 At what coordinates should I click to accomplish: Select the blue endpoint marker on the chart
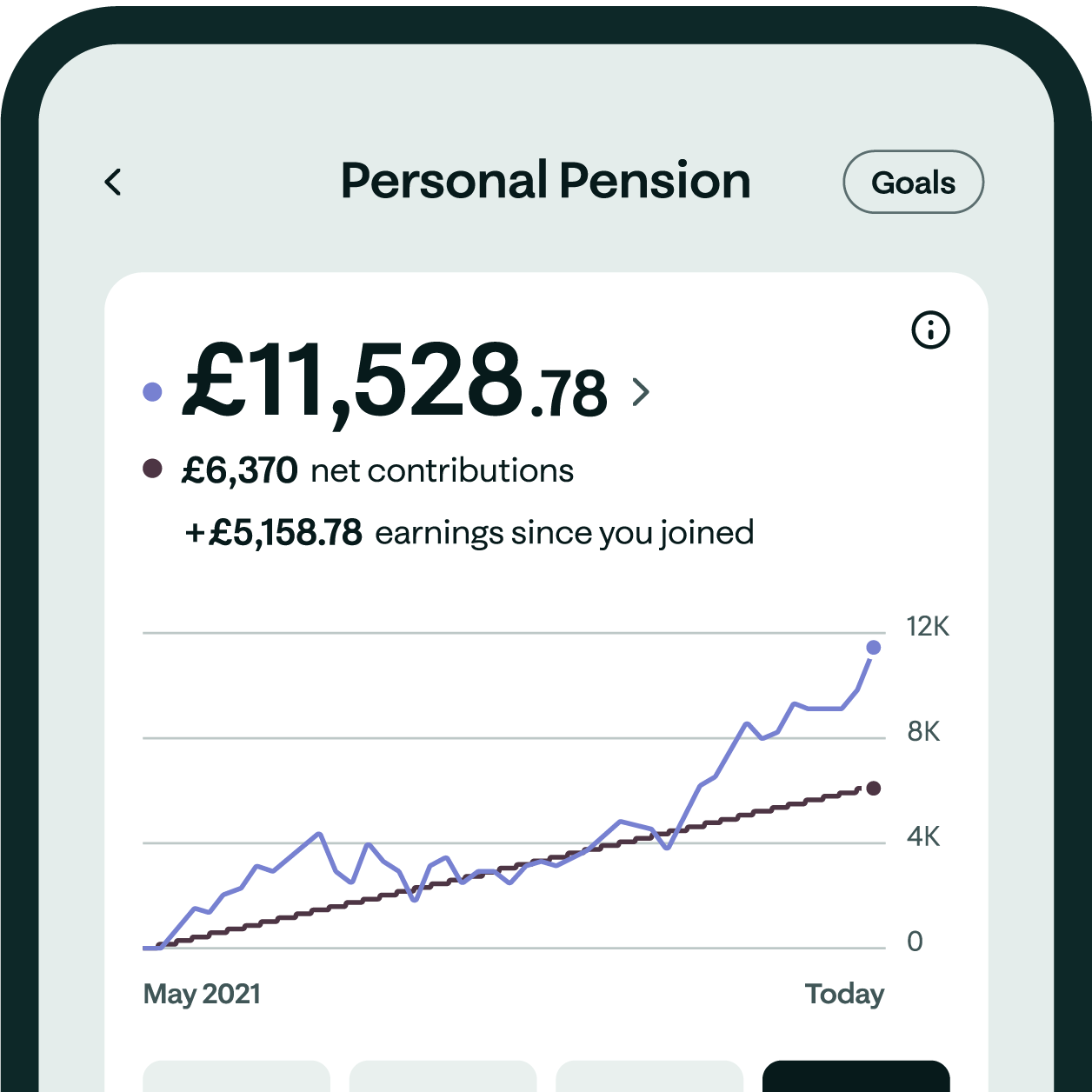click(x=874, y=648)
